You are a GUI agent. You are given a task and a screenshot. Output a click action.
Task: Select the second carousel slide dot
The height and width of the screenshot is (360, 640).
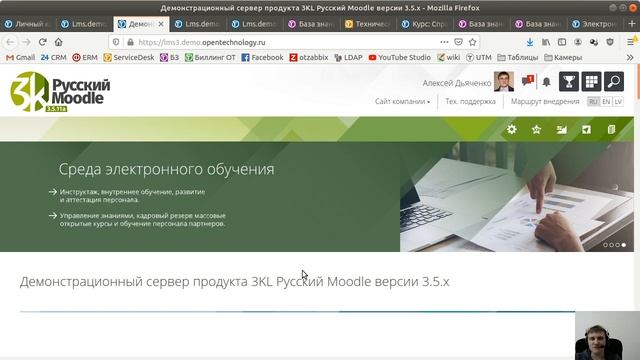click(x=611, y=245)
